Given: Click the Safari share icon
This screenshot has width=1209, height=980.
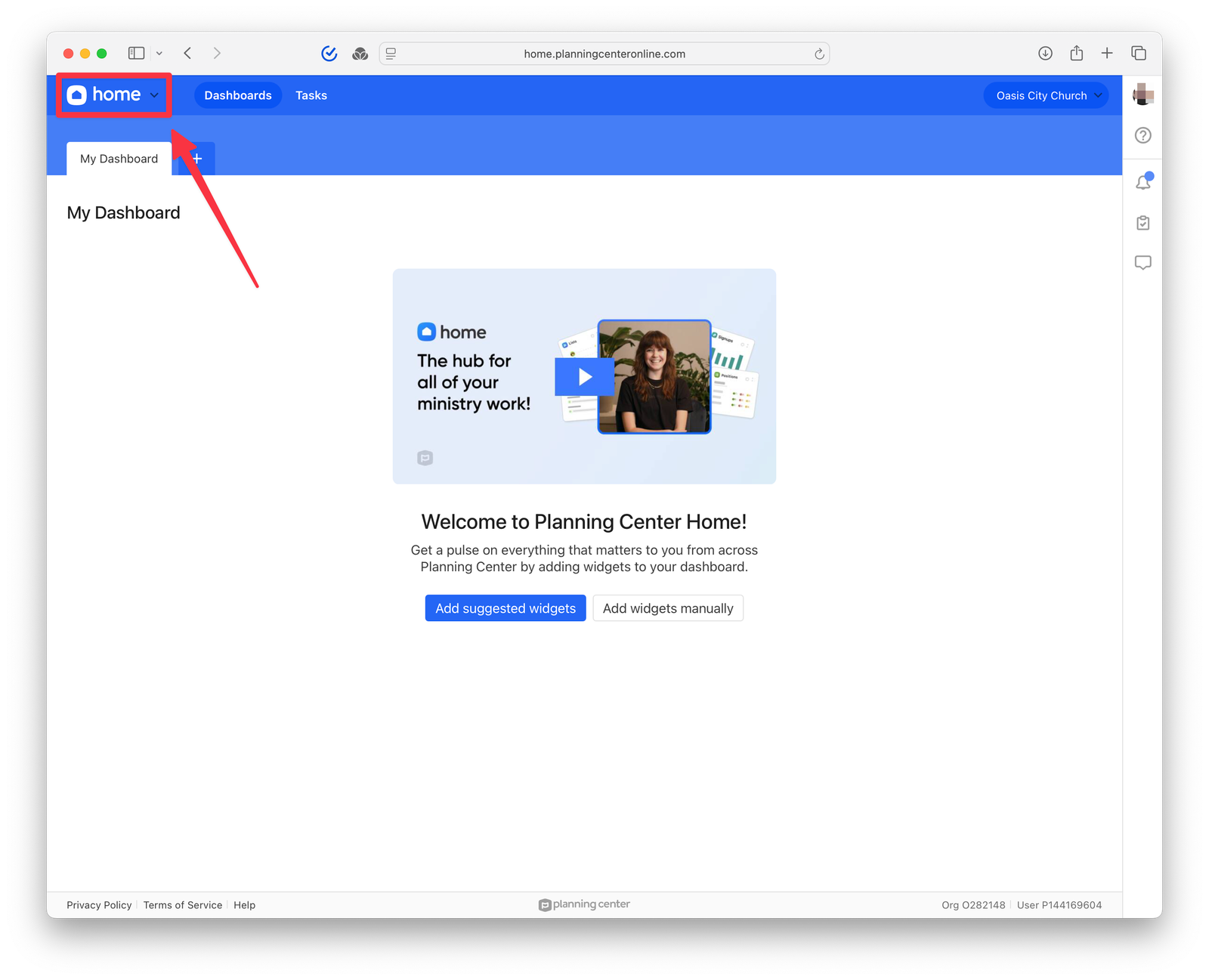Looking at the screenshot, I should (1076, 53).
